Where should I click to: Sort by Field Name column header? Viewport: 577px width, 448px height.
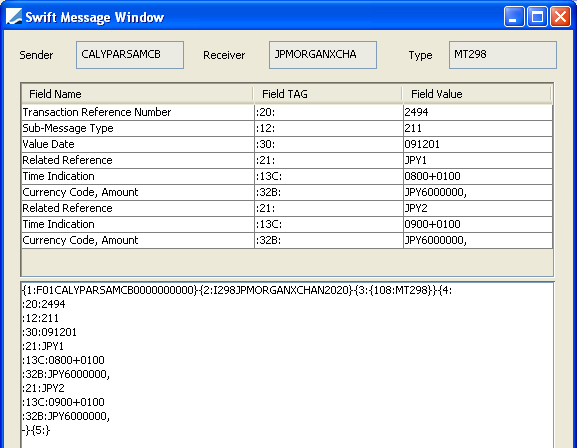138,94
